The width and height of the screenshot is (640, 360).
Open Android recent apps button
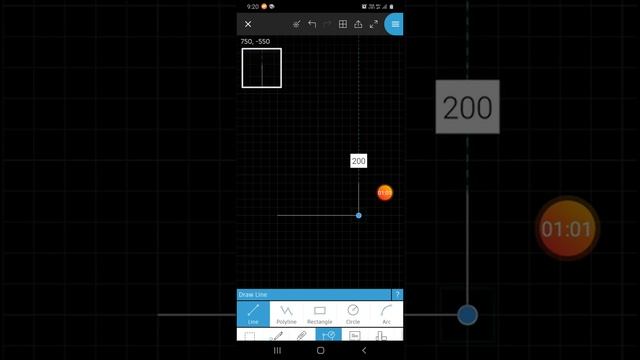[x=277, y=350]
